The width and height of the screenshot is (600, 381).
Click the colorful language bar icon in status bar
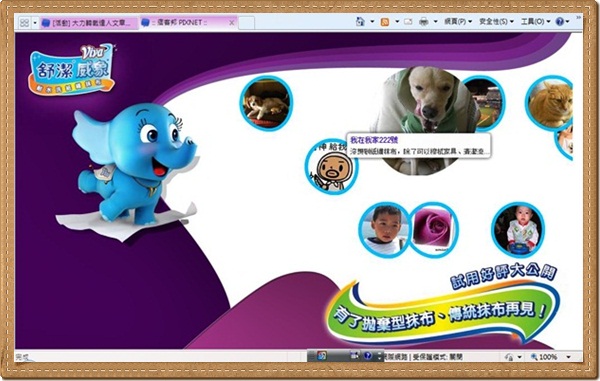tap(322, 356)
